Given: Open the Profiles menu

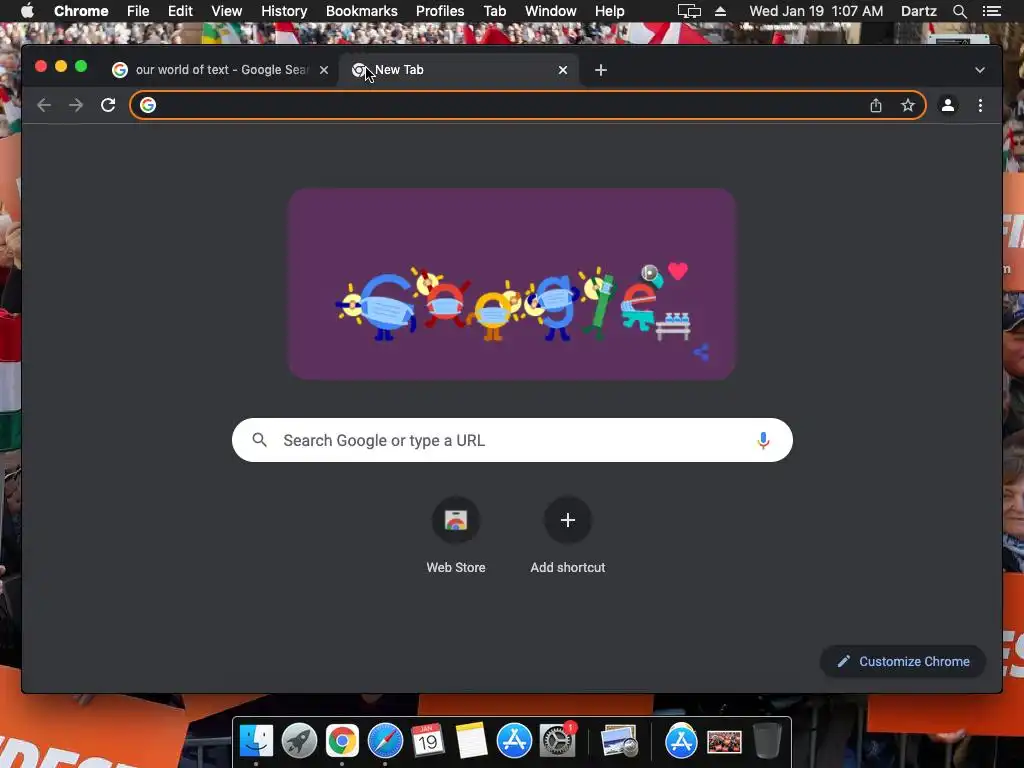Looking at the screenshot, I should (x=440, y=11).
